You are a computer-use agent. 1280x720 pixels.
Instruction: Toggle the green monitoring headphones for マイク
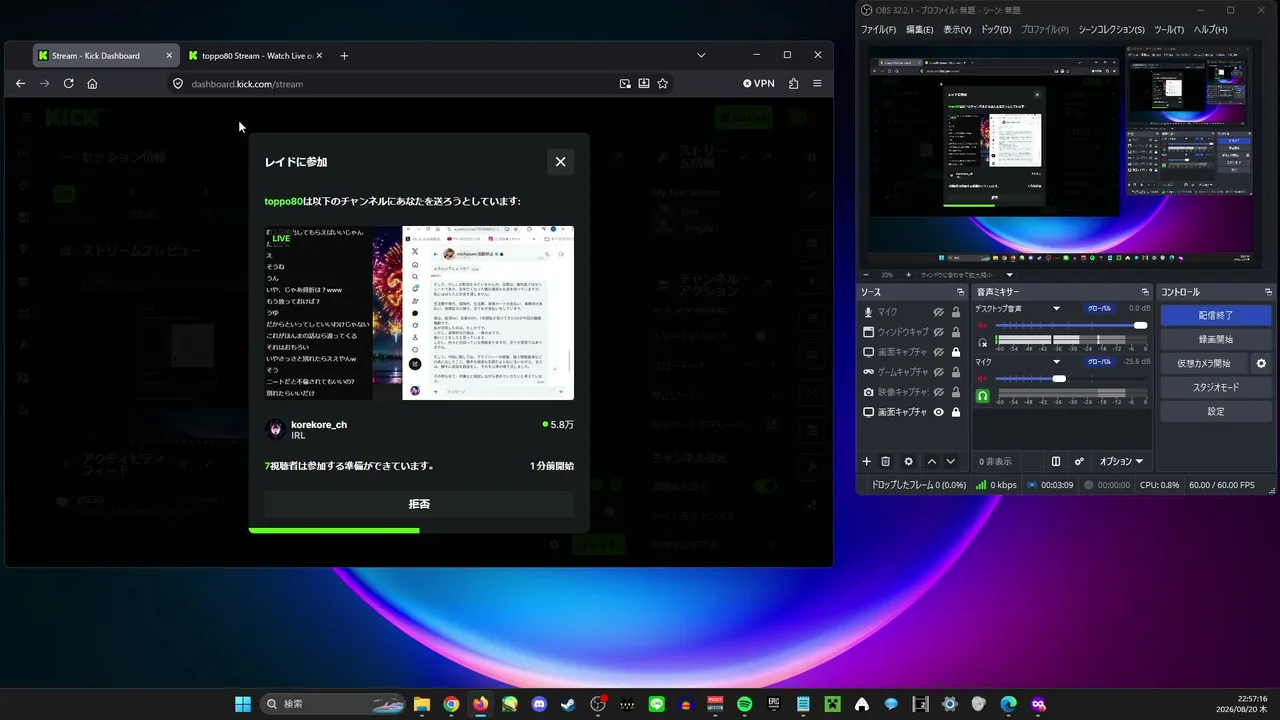[x=983, y=395]
